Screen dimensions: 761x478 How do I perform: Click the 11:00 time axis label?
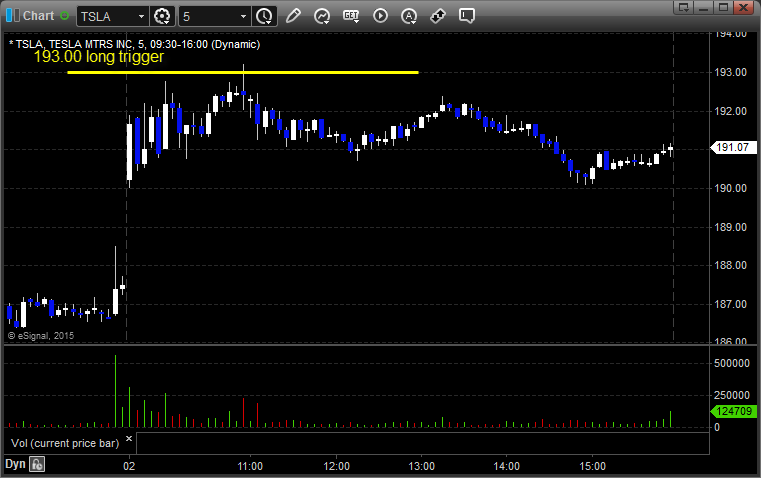250,466
